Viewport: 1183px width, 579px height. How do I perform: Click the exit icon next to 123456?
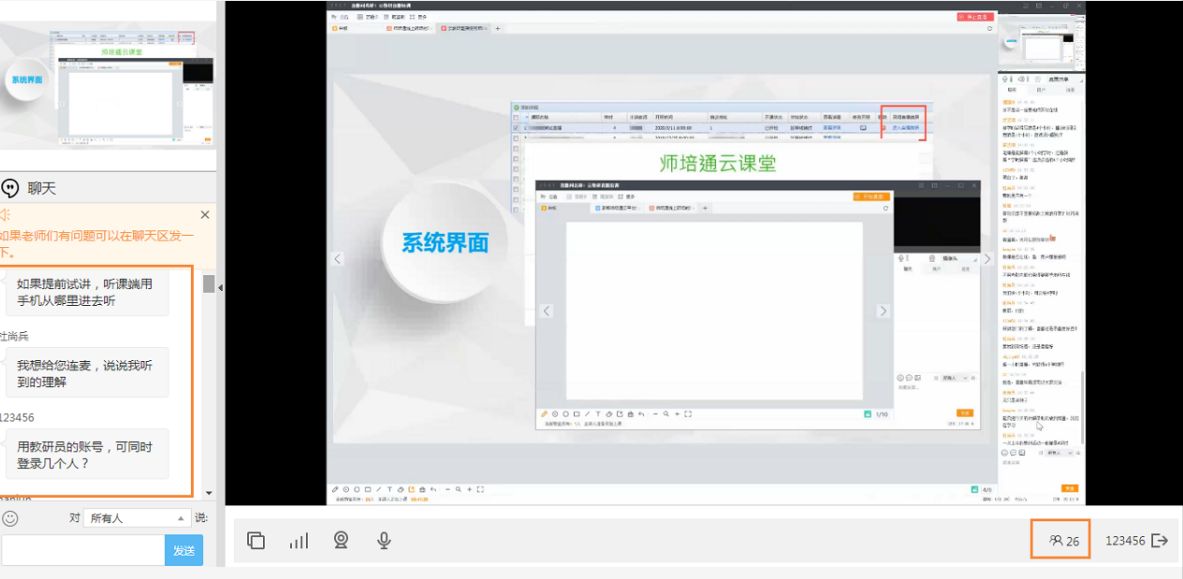1160,541
